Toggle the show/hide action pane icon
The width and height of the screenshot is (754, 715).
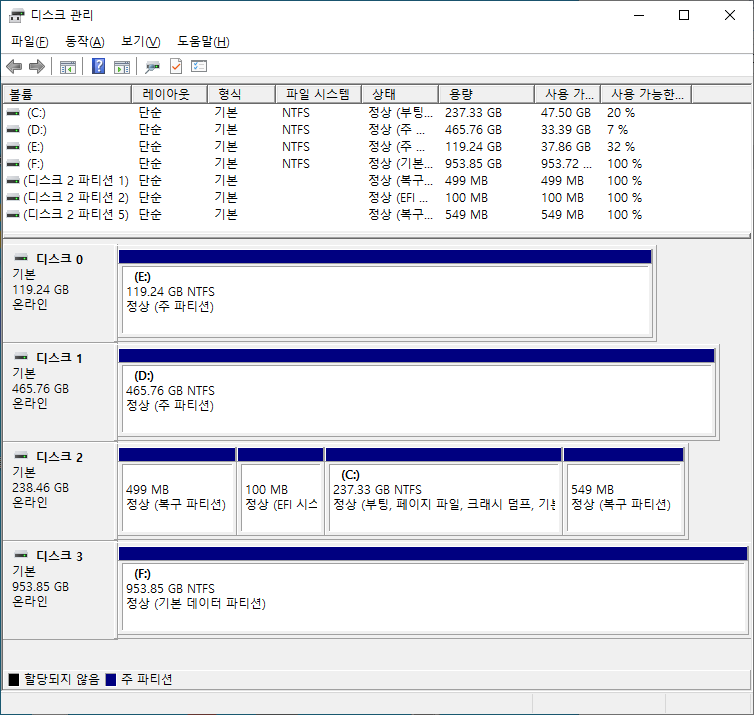(x=122, y=67)
